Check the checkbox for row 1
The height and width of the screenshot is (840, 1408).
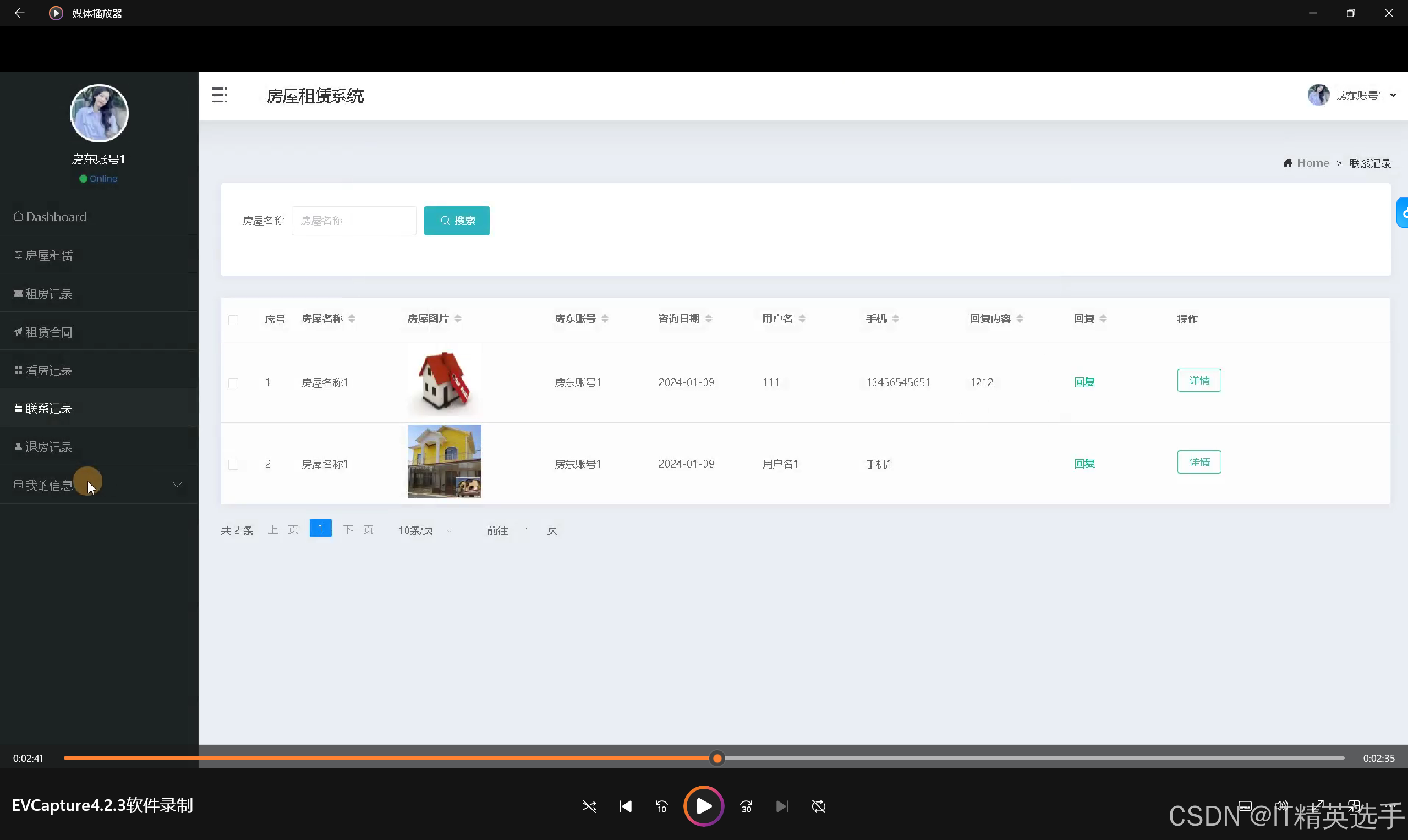[x=233, y=383]
